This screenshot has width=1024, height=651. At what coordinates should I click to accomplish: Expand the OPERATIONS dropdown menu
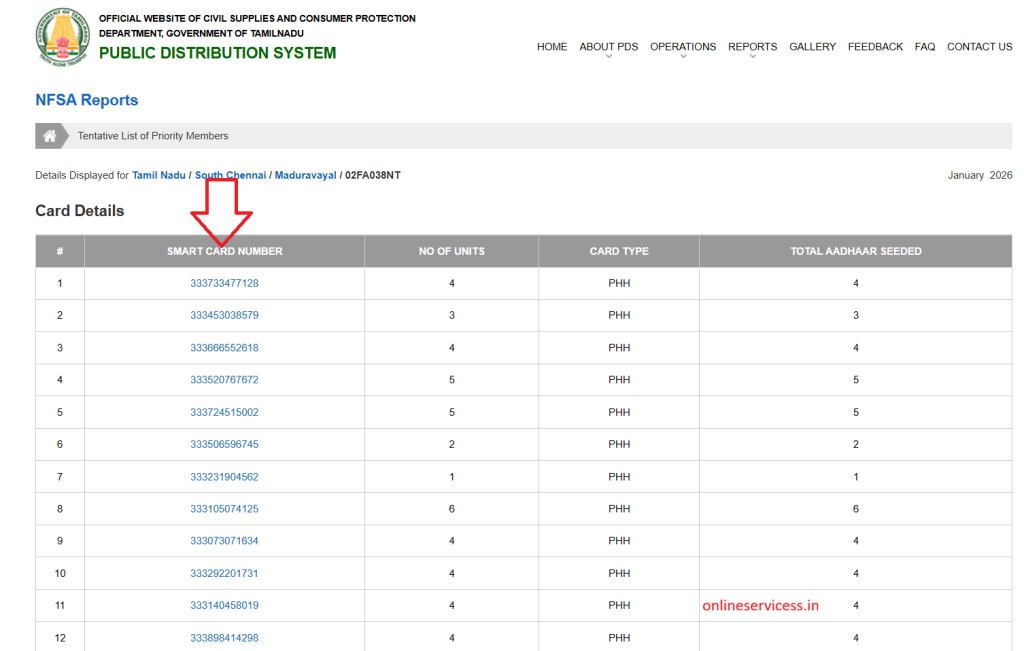click(682, 47)
